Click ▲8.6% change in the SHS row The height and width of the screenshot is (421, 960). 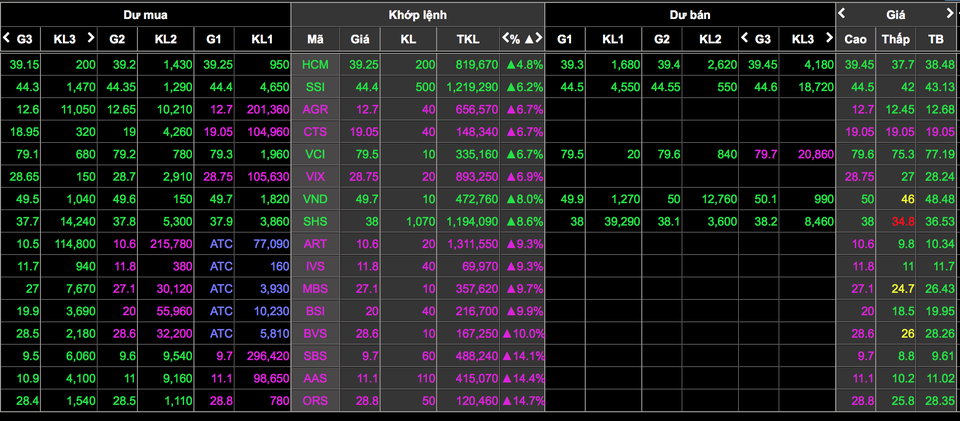click(x=525, y=222)
